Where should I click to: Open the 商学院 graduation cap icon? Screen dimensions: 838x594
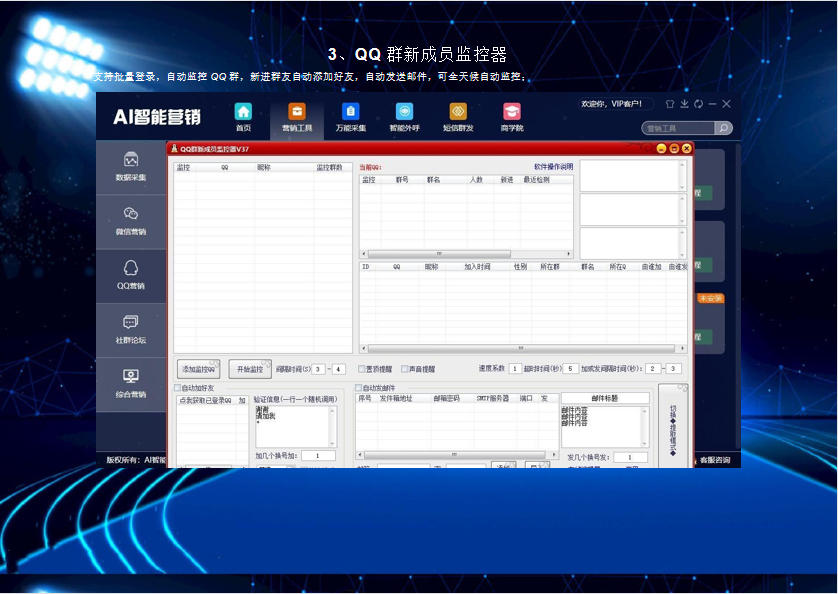(x=511, y=112)
